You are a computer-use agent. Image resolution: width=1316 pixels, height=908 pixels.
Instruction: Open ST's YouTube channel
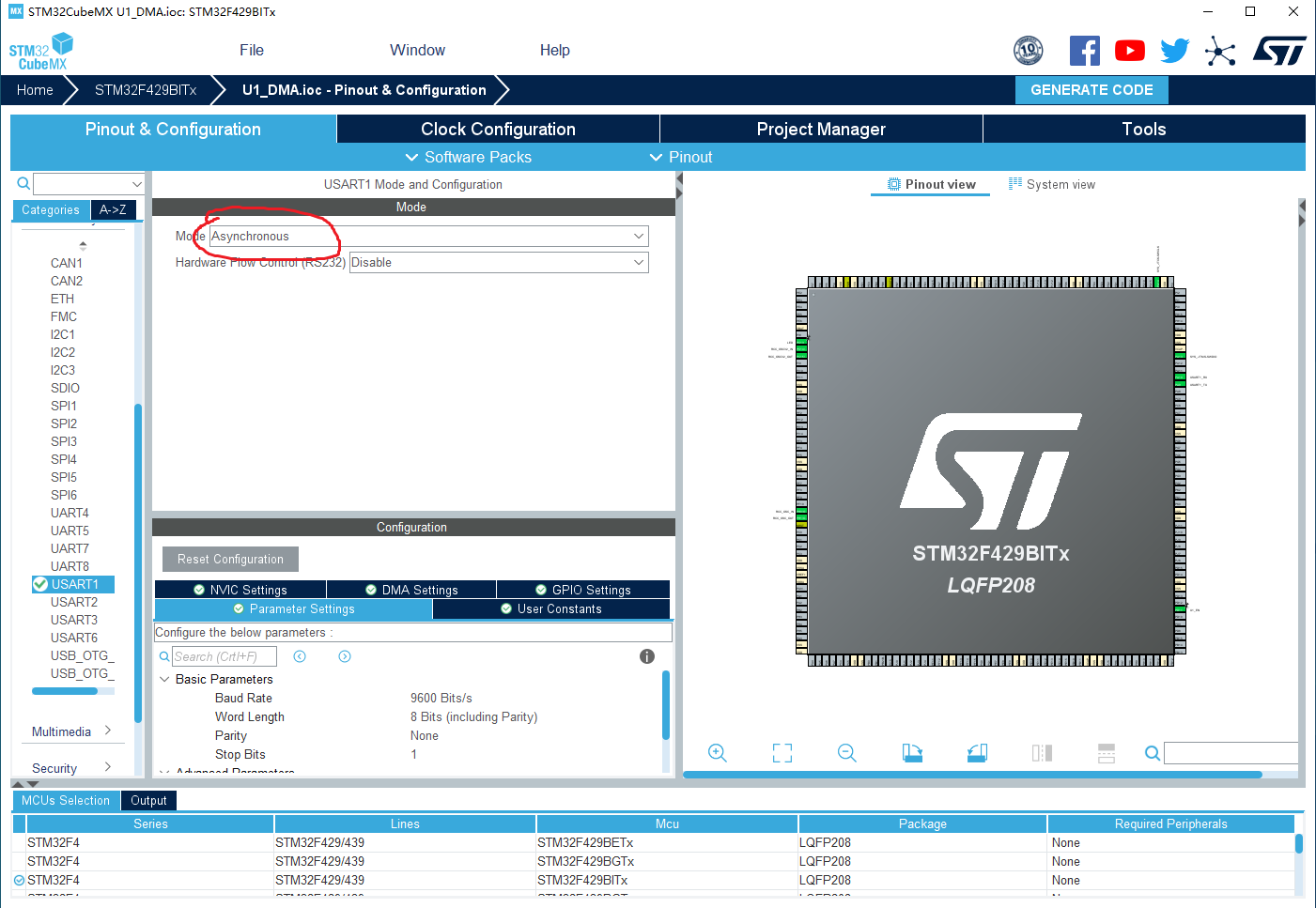click(1130, 50)
